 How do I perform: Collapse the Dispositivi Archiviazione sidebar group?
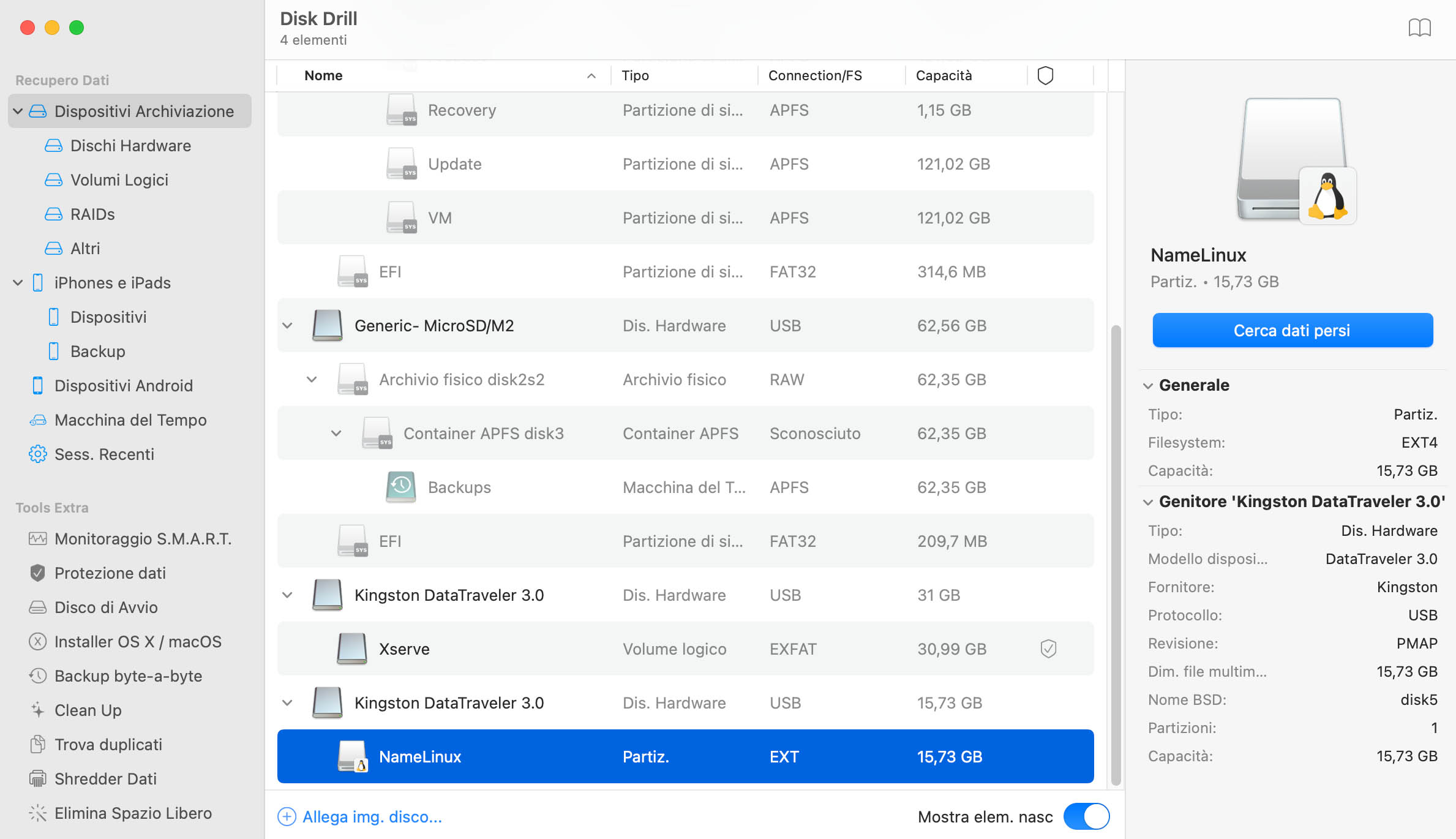(18, 111)
